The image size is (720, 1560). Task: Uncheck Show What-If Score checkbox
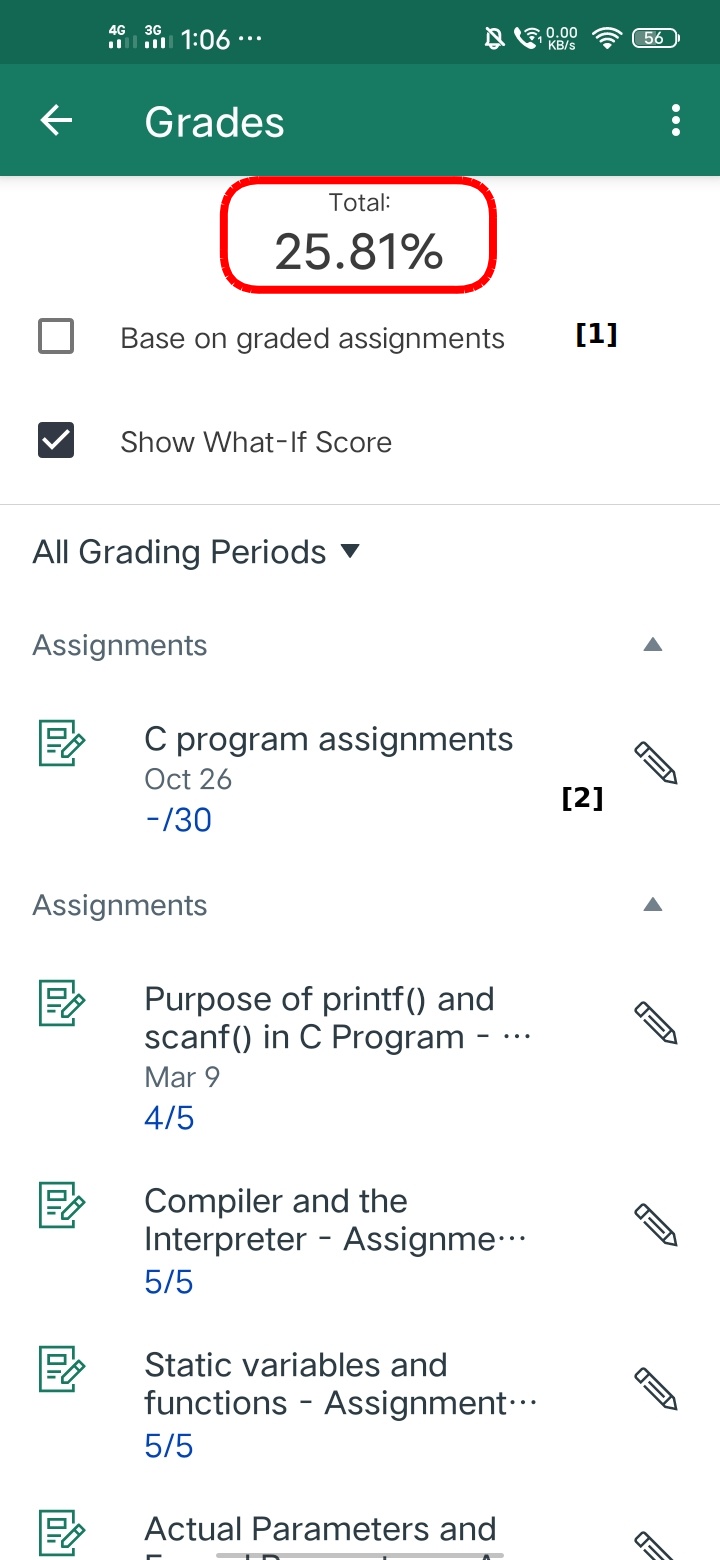[56, 441]
